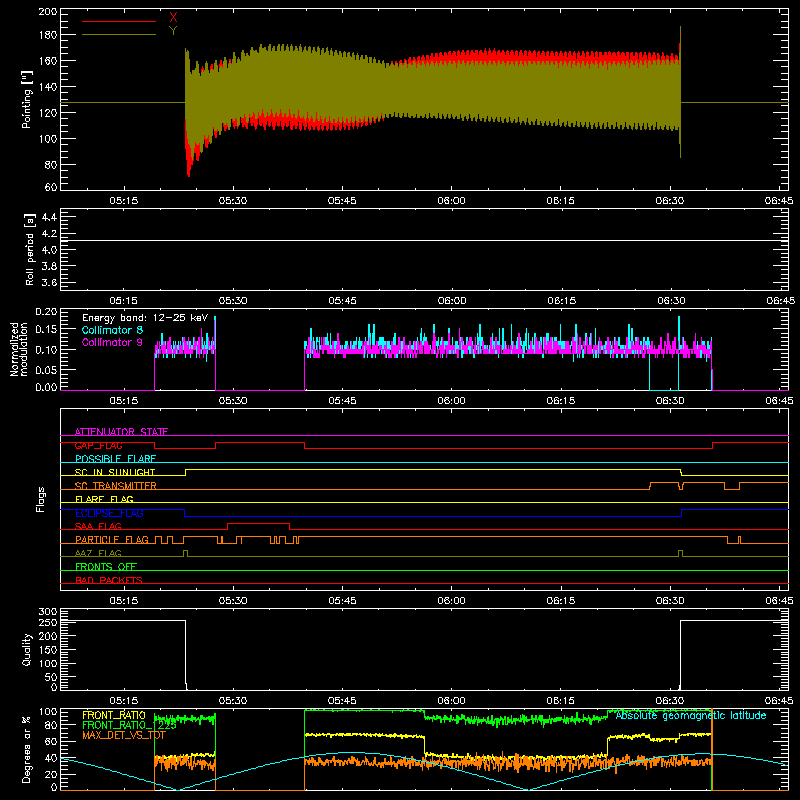Screen dimensions: 800x800
Task: Click the red X legend line sample
Action: click(119, 21)
